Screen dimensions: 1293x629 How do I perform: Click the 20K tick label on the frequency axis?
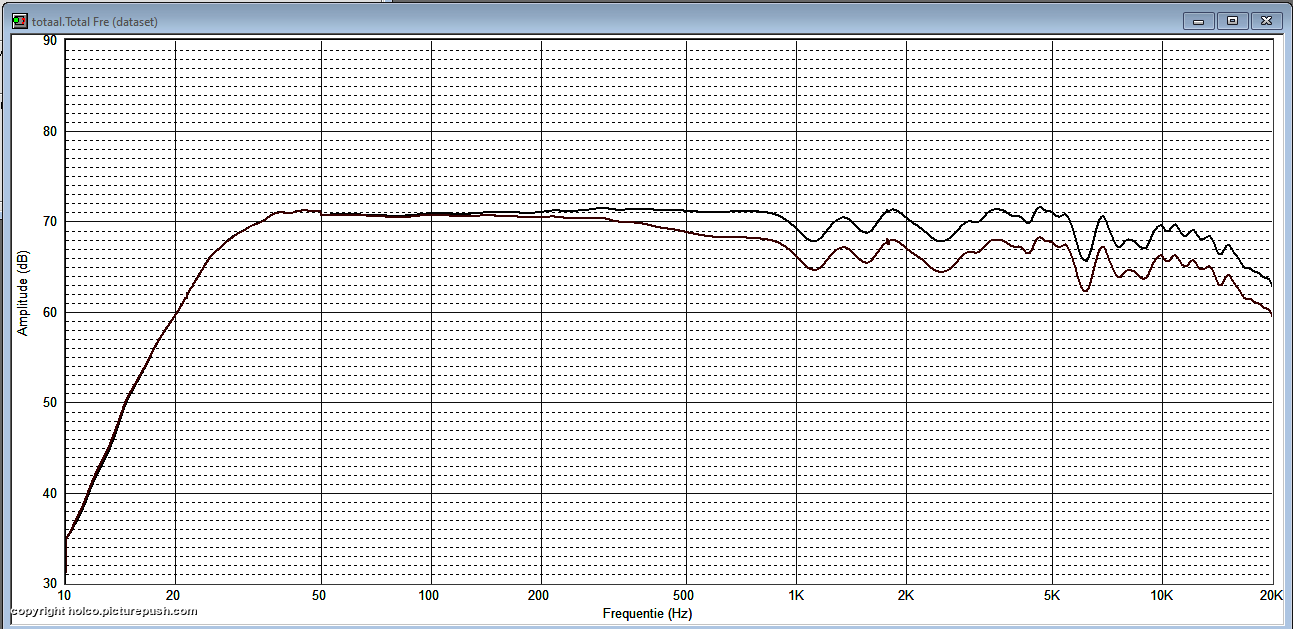1270,595
